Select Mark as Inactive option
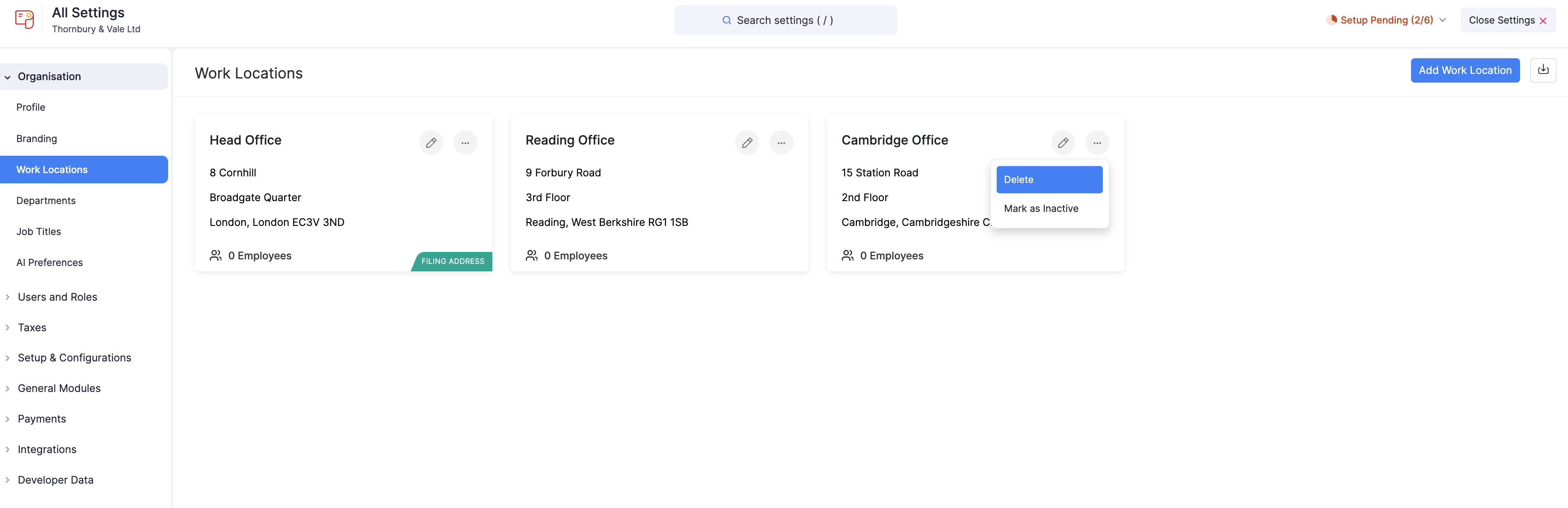1568x508 pixels. click(x=1049, y=208)
